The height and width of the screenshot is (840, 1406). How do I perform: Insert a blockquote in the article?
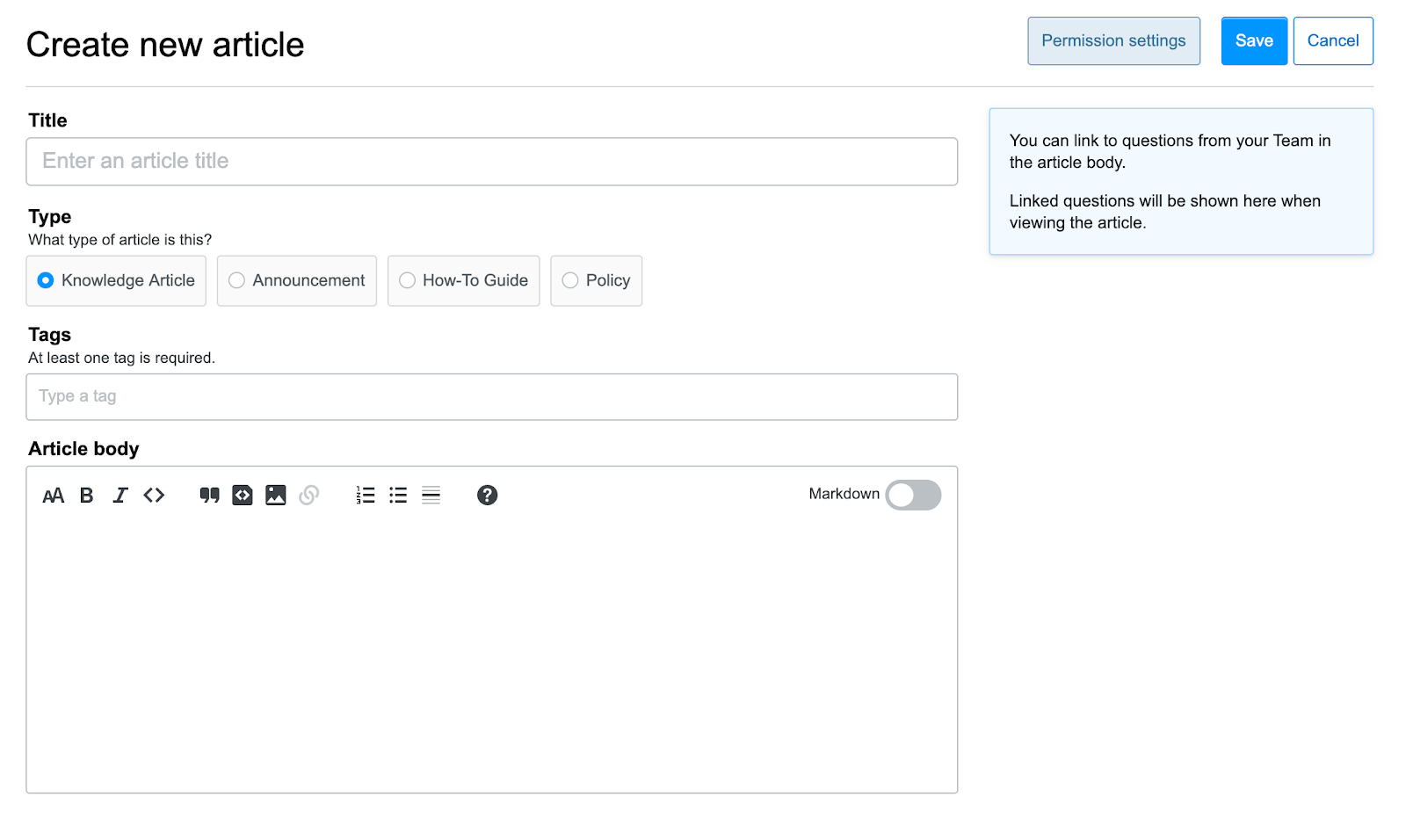pyautogui.click(x=209, y=496)
